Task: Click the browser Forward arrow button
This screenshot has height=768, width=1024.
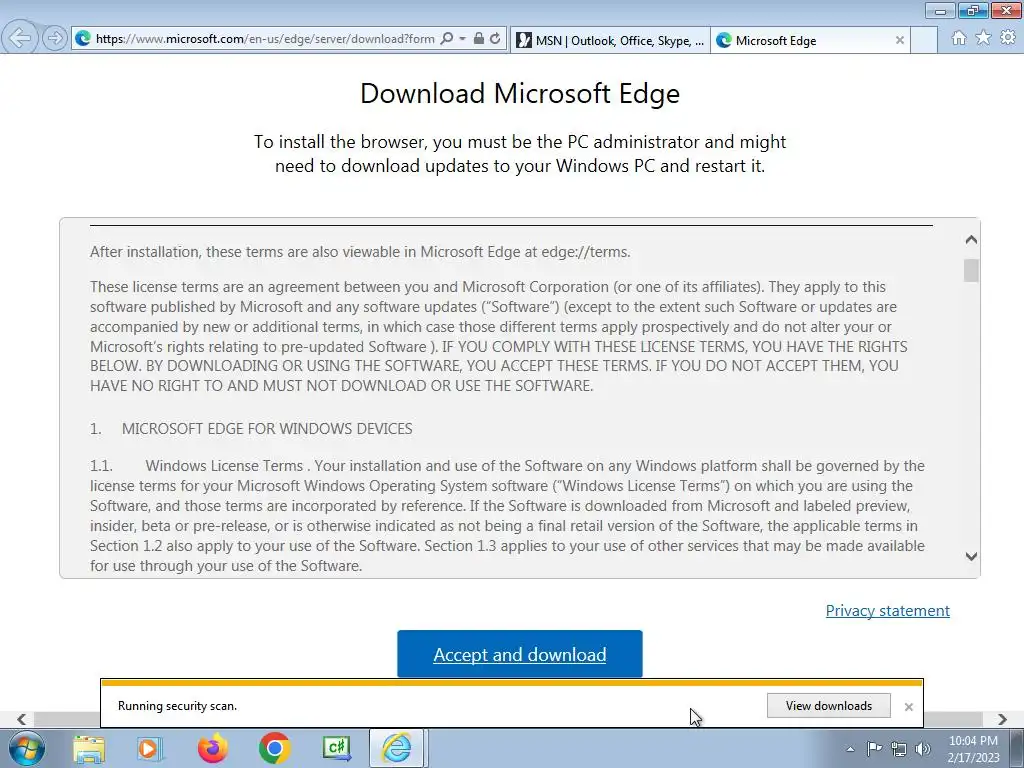Action: [55, 39]
